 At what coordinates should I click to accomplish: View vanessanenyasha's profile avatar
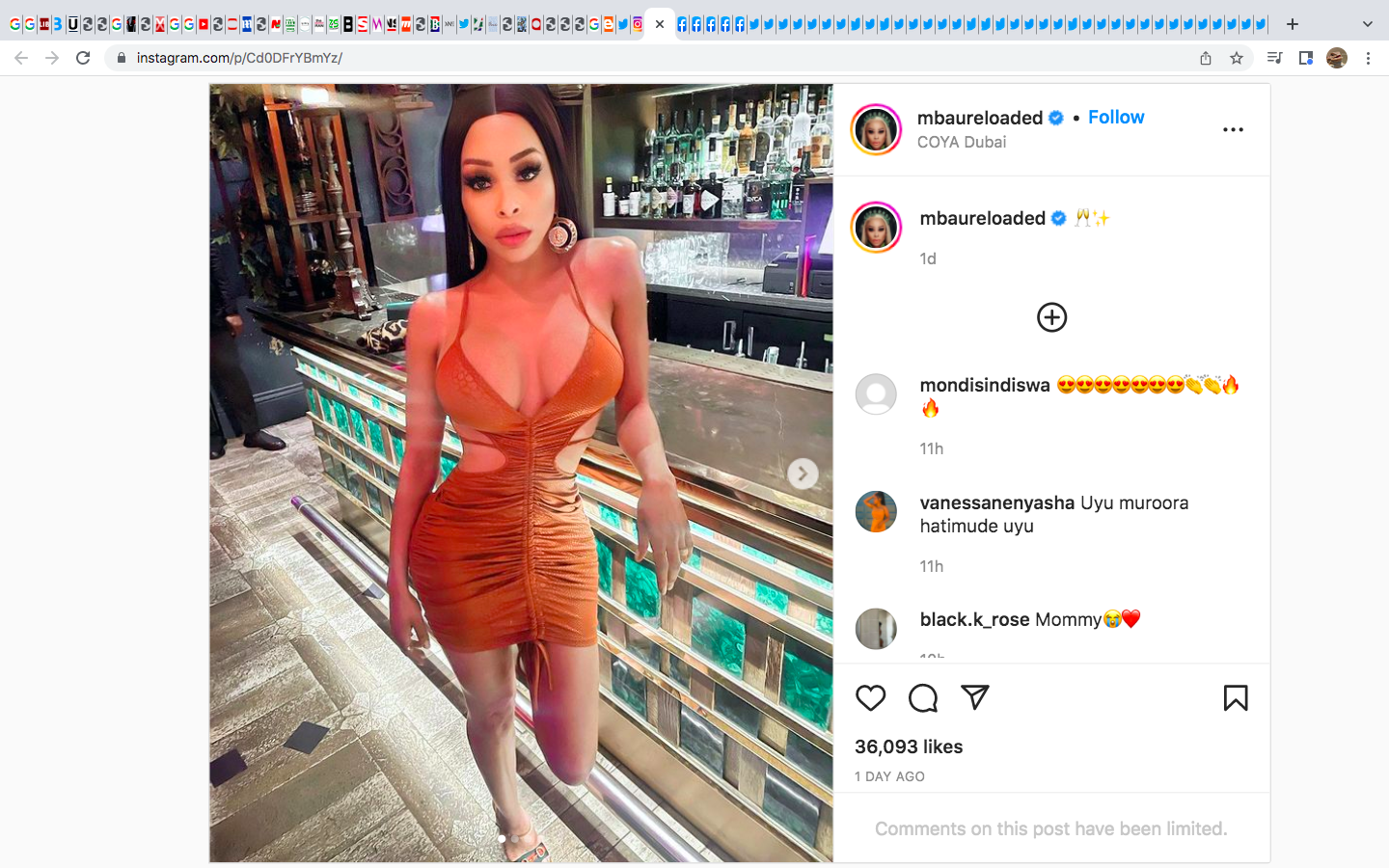coord(876,511)
